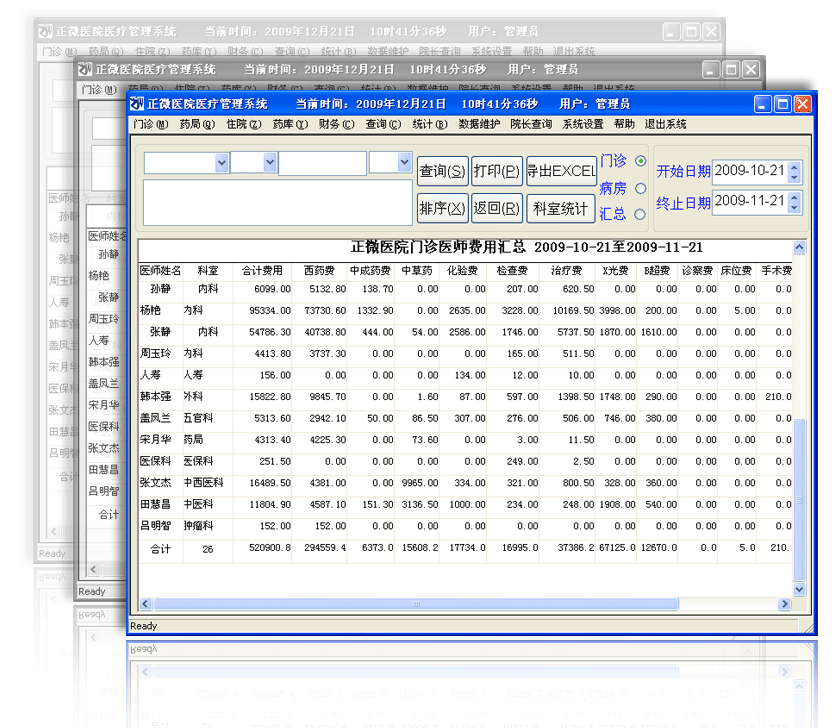This screenshot has height=728, width=839.
Task: Click the horizontal scrollbar right arrow
Action: click(784, 604)
